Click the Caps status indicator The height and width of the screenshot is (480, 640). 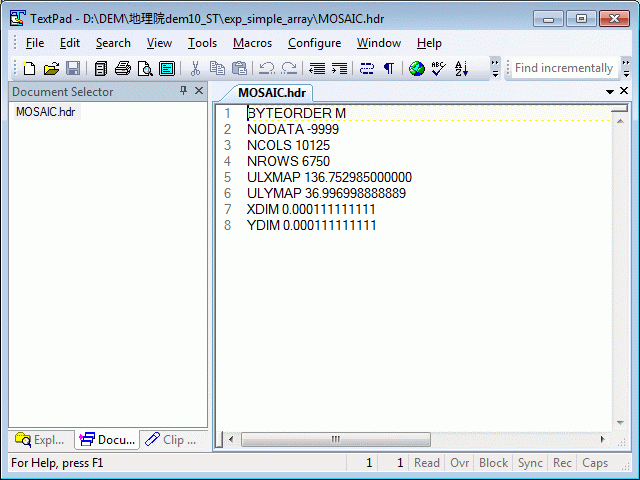point(595,463)
